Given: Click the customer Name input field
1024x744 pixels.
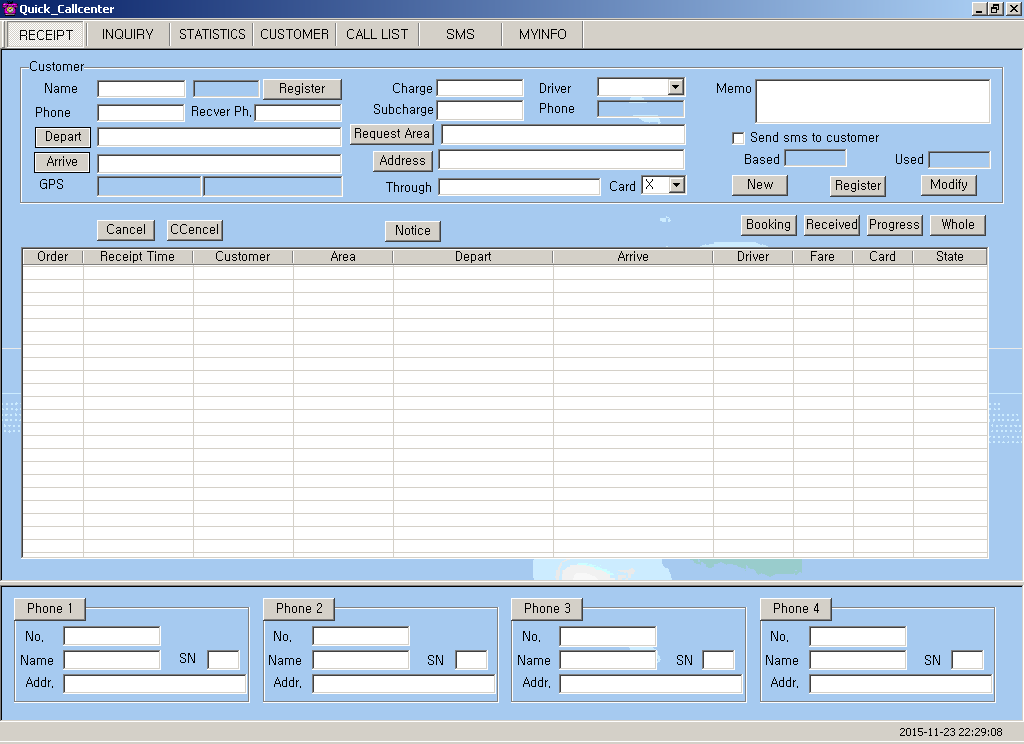Looking at the screenshot, I should [141, 89].
